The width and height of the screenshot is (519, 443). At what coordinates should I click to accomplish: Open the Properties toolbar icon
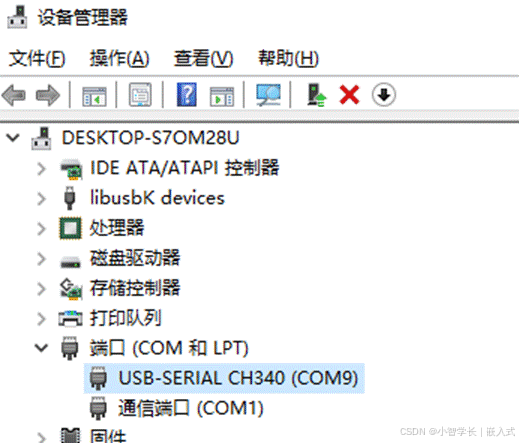click(x=140, y=95)
